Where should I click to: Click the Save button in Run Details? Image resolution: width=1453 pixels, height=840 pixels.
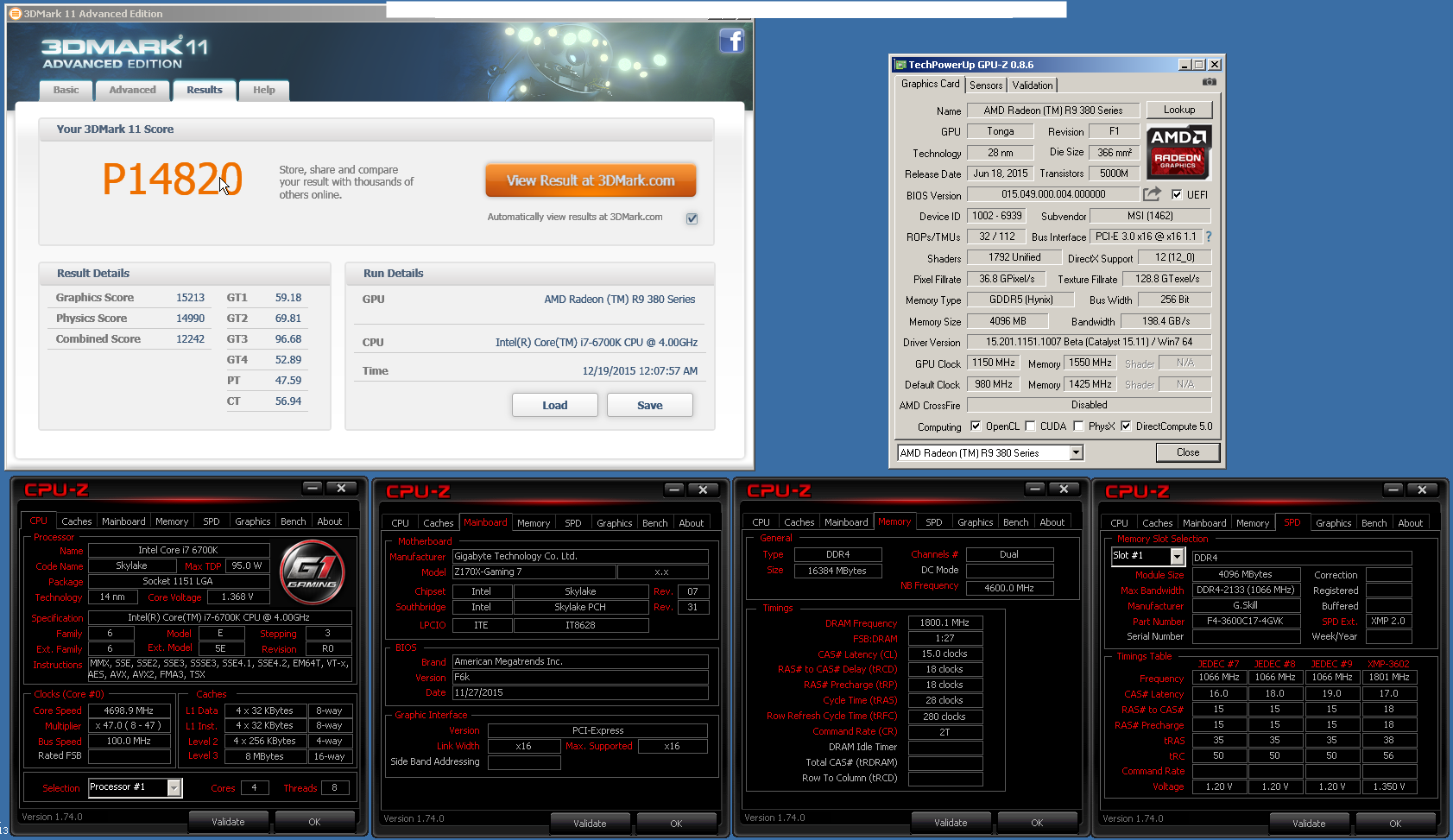(x=649, y=405)
